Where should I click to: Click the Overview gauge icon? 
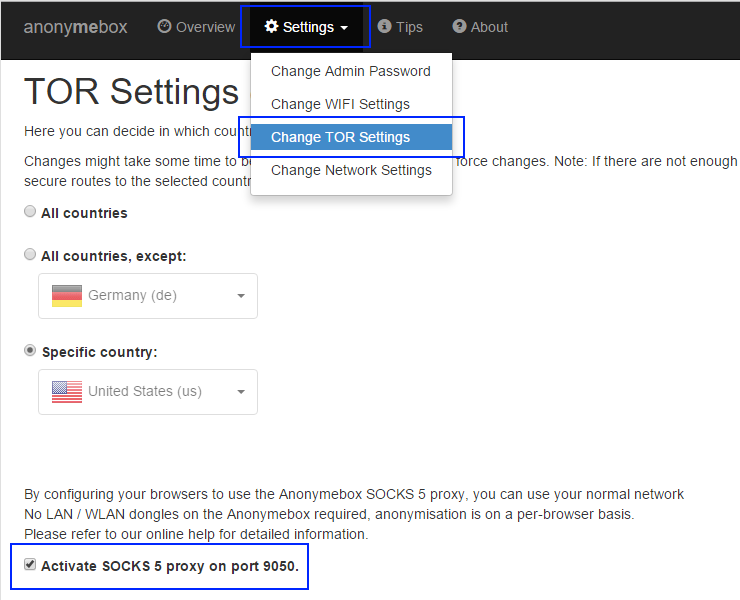point(164,26)
